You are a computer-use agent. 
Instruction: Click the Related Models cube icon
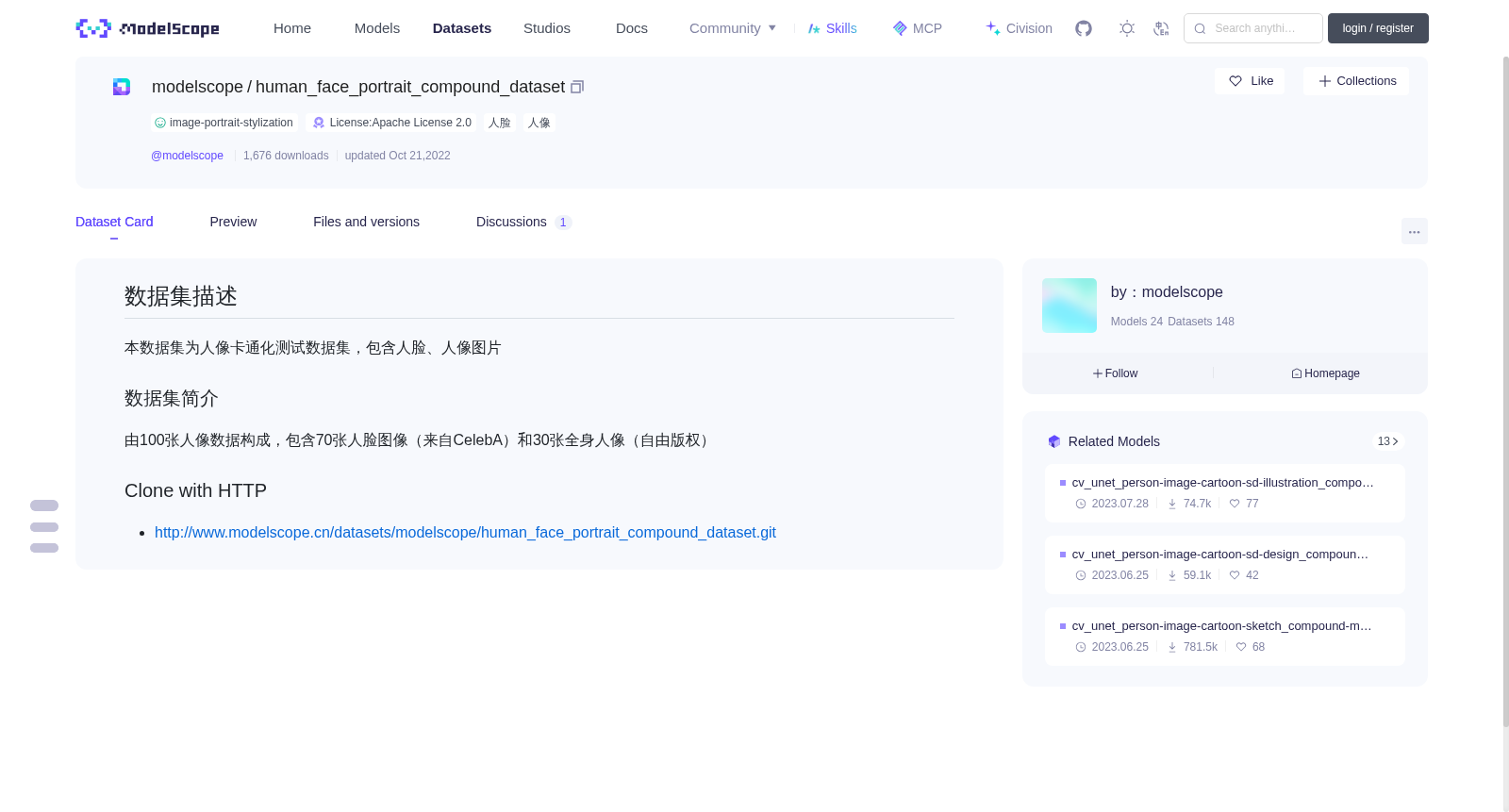coord(1054,441)
